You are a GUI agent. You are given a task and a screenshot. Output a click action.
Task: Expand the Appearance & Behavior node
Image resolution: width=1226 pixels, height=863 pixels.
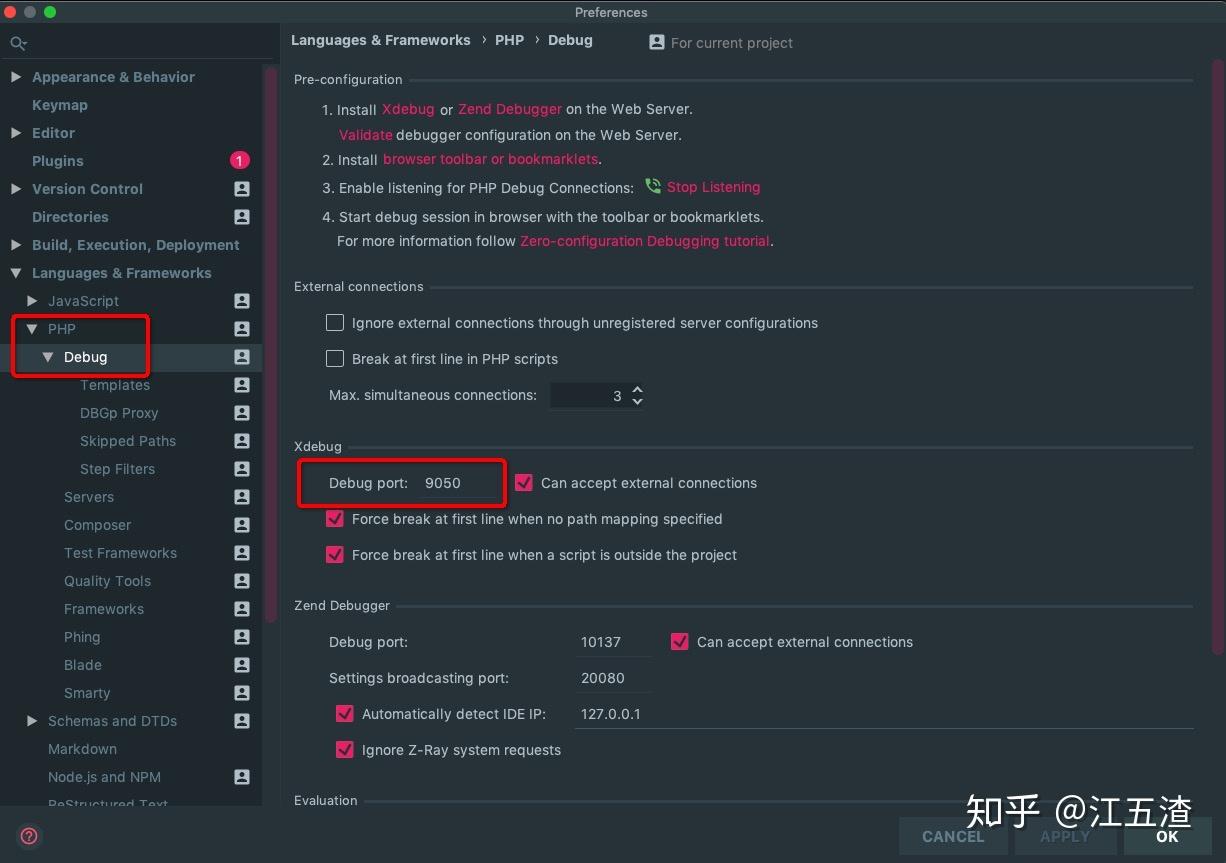point(16,76)
